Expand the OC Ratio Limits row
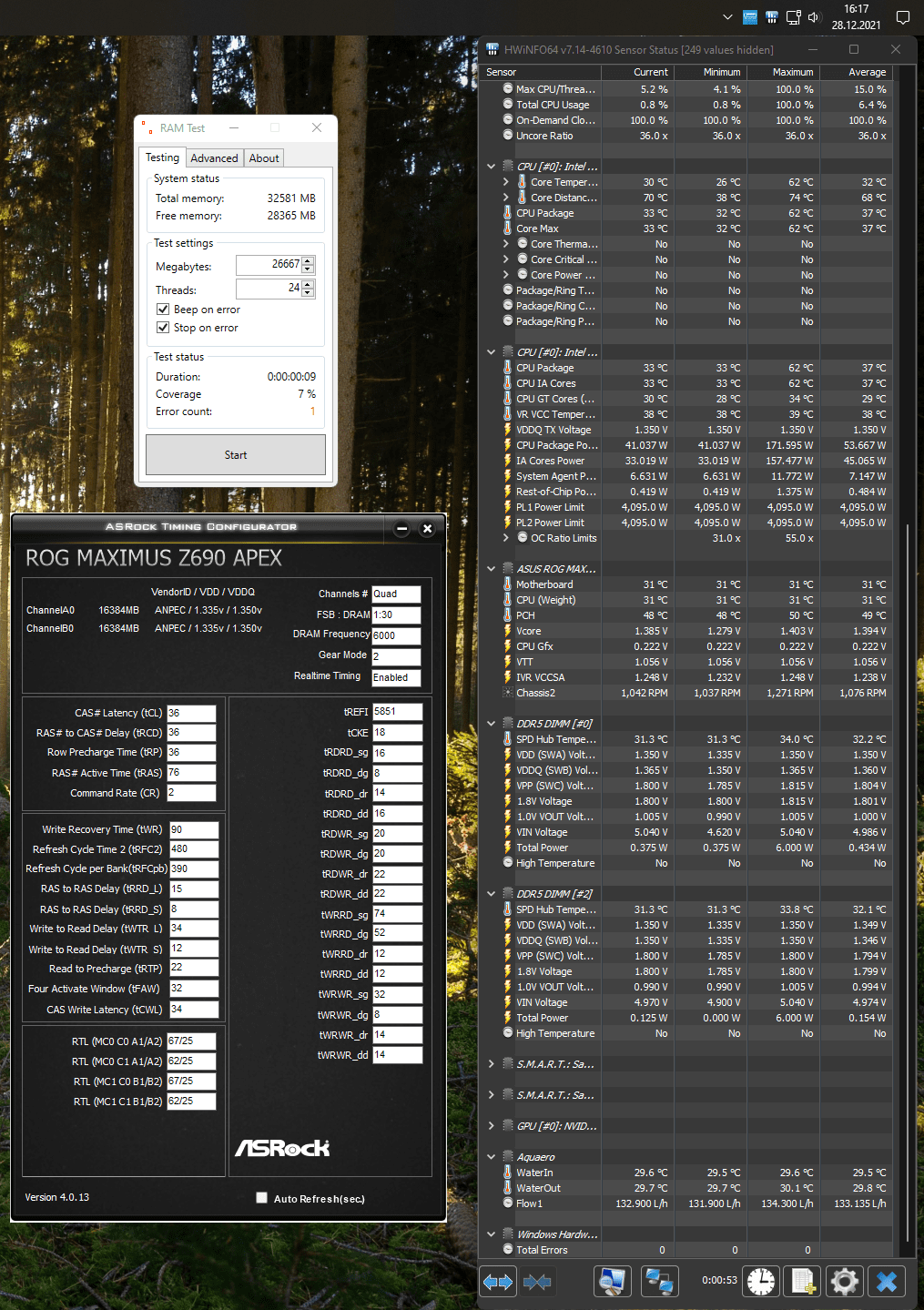The width and height of the screenshot is (924, 1310). point(506,538)
